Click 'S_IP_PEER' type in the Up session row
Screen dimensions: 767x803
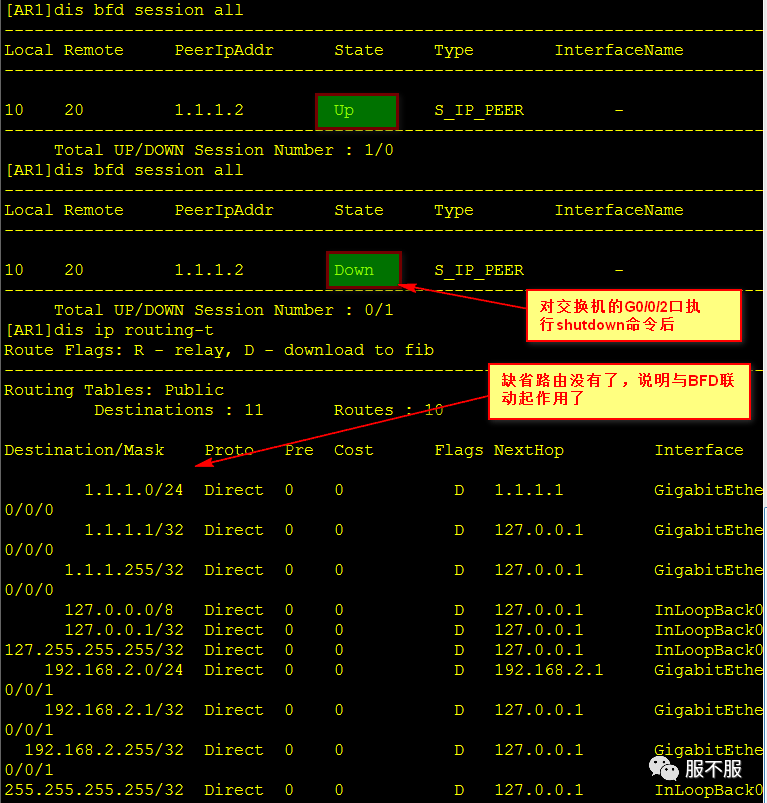(x=479, y=111)
